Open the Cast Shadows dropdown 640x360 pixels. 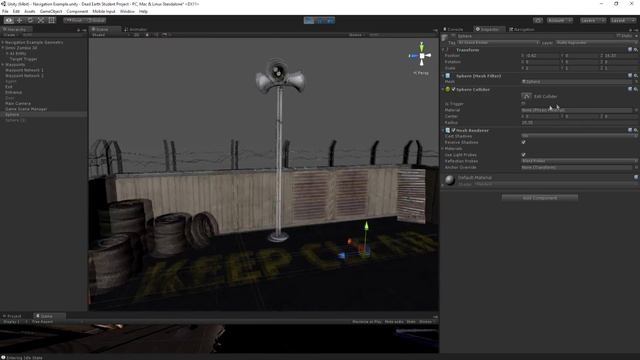pyautogui.click(x=579, y=136)
